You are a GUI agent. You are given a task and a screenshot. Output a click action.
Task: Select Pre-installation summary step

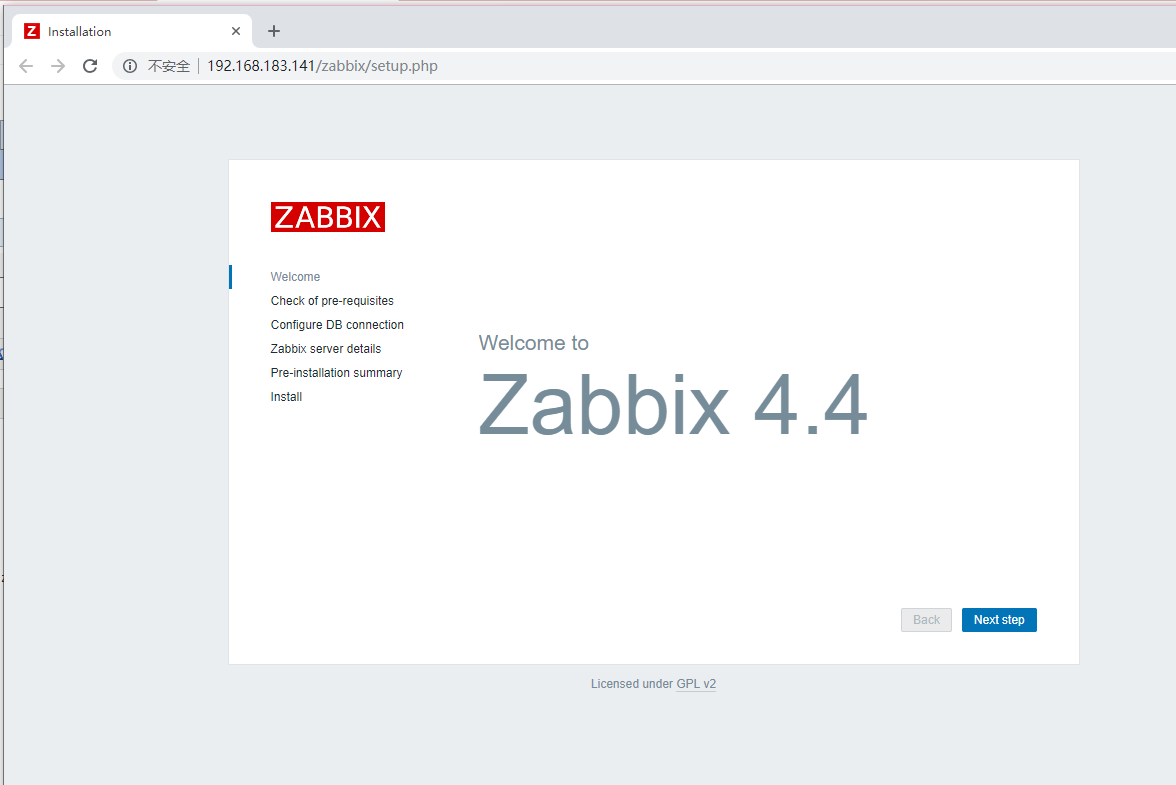coord(336,373)
